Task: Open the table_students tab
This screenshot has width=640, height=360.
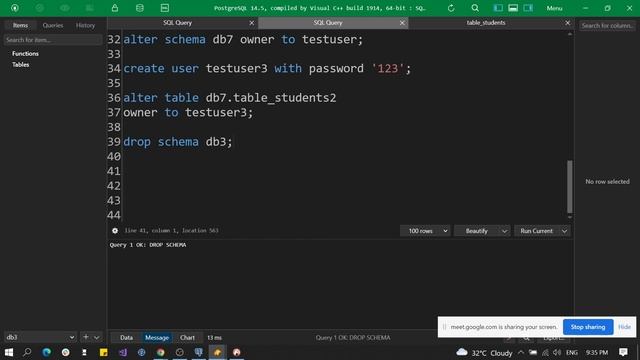Action: pos(486,23)
